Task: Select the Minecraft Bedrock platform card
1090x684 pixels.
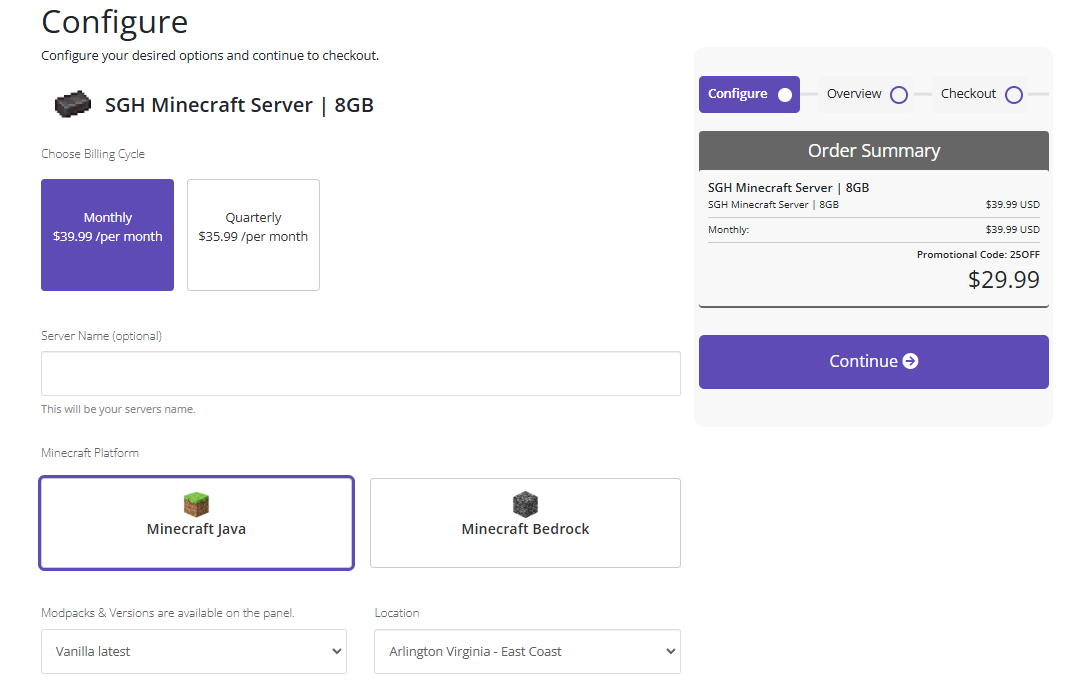Action: [x=525, y=522]
